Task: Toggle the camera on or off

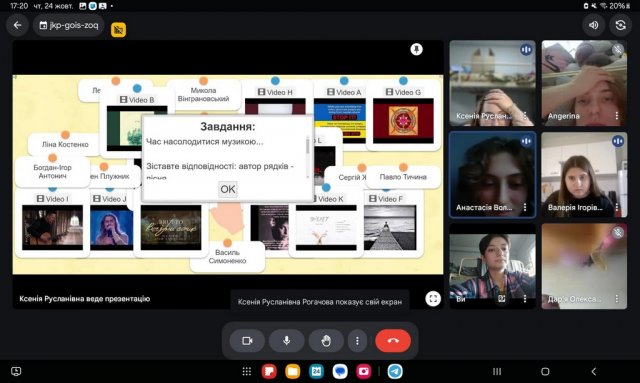Action: [x=247, y=341]
